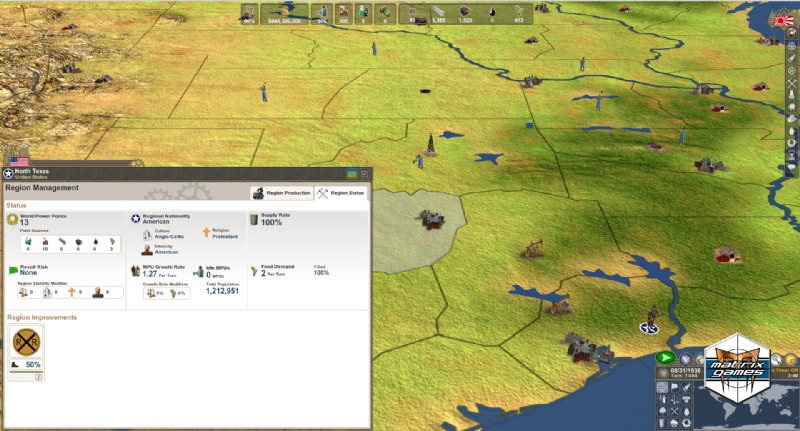
Task: Click the factory industry icon in top bar
Action: click(x=344, y=12)
